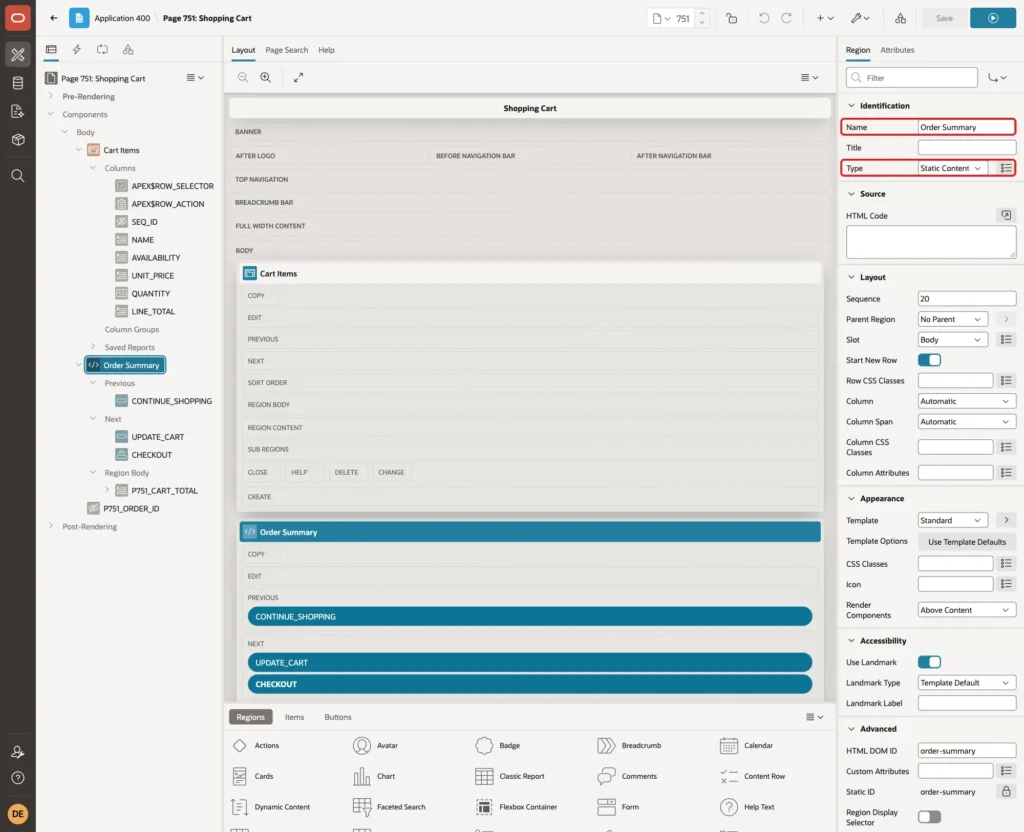Increment the page number stepper

(702, 14)
